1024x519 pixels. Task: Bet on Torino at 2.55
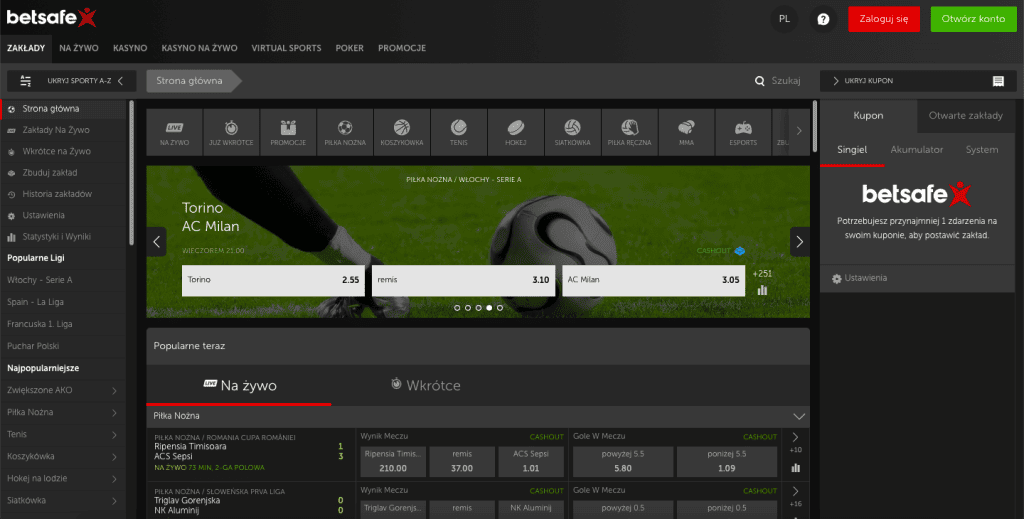click(274, 280)
